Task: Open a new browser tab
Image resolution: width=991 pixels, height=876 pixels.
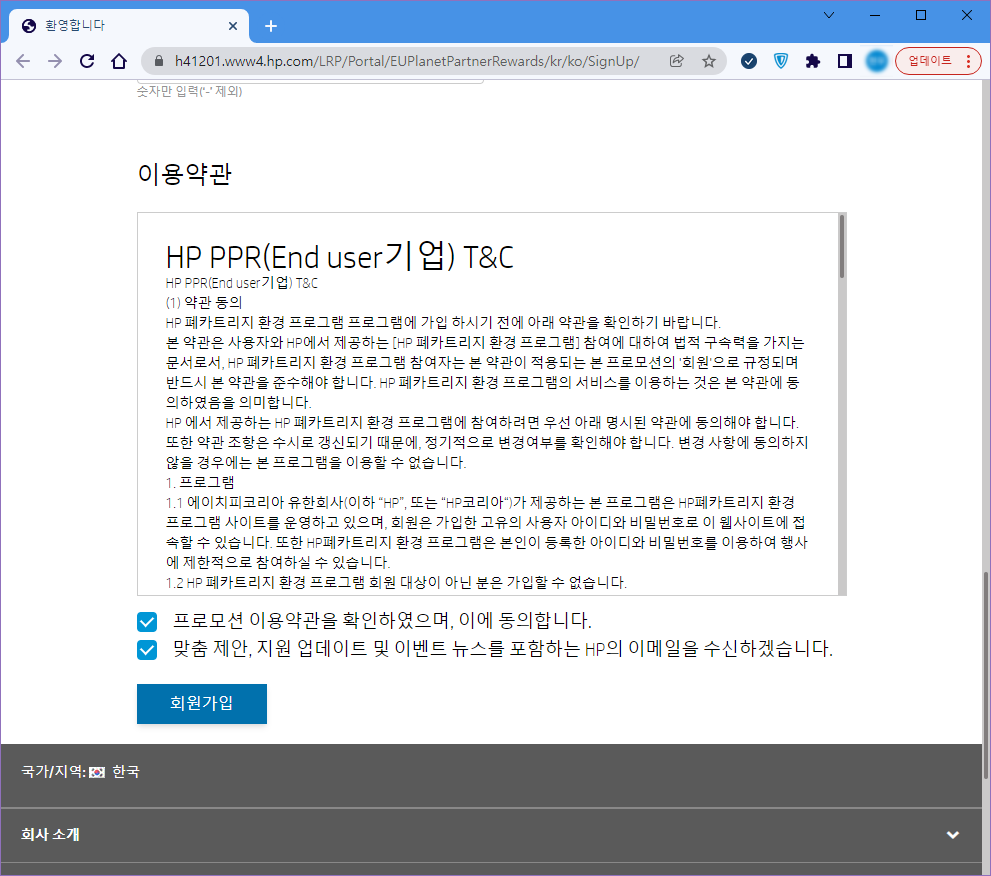Action: tap(271, 26)
